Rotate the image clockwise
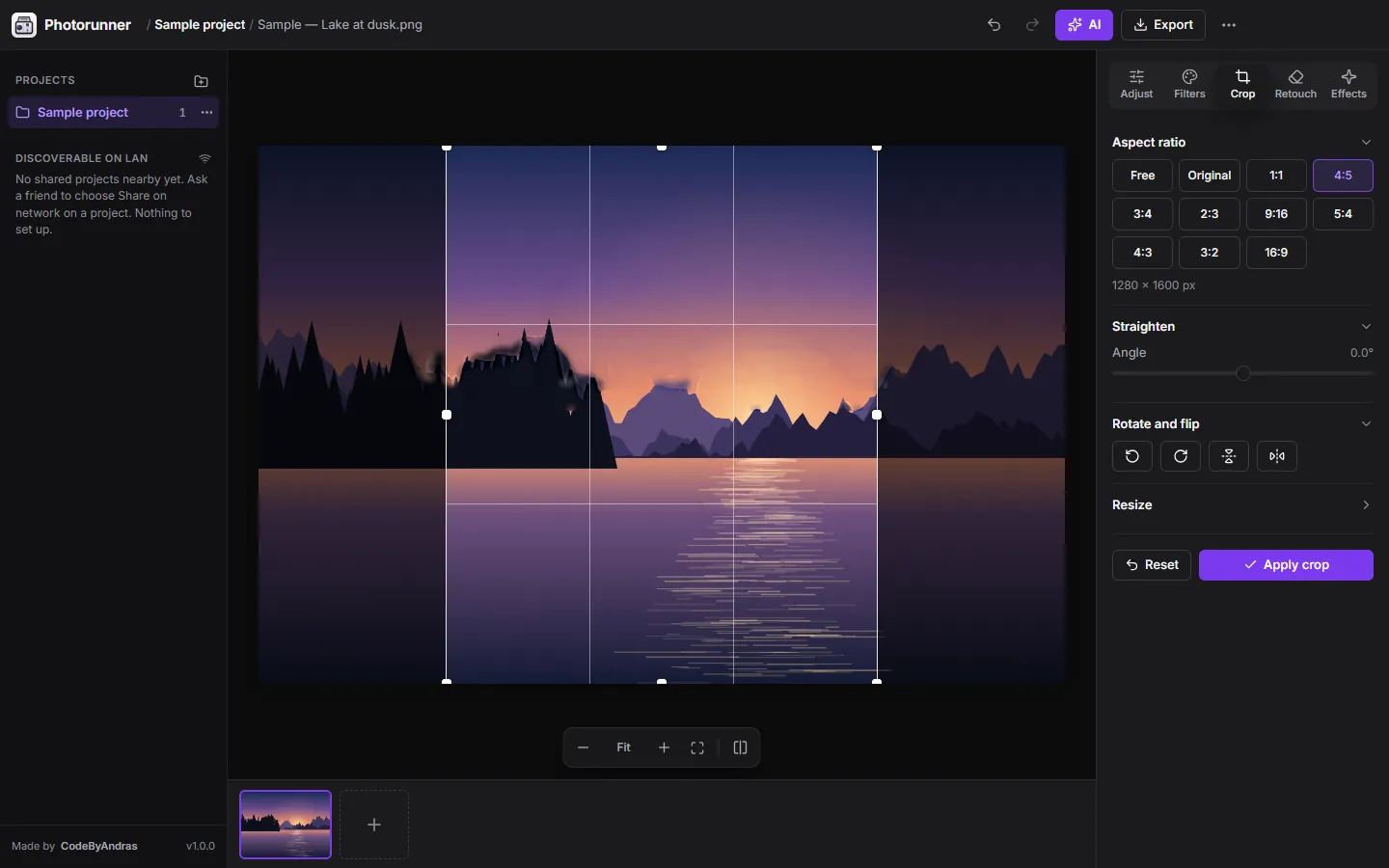1389x868 pixels. pos(1181,456)
